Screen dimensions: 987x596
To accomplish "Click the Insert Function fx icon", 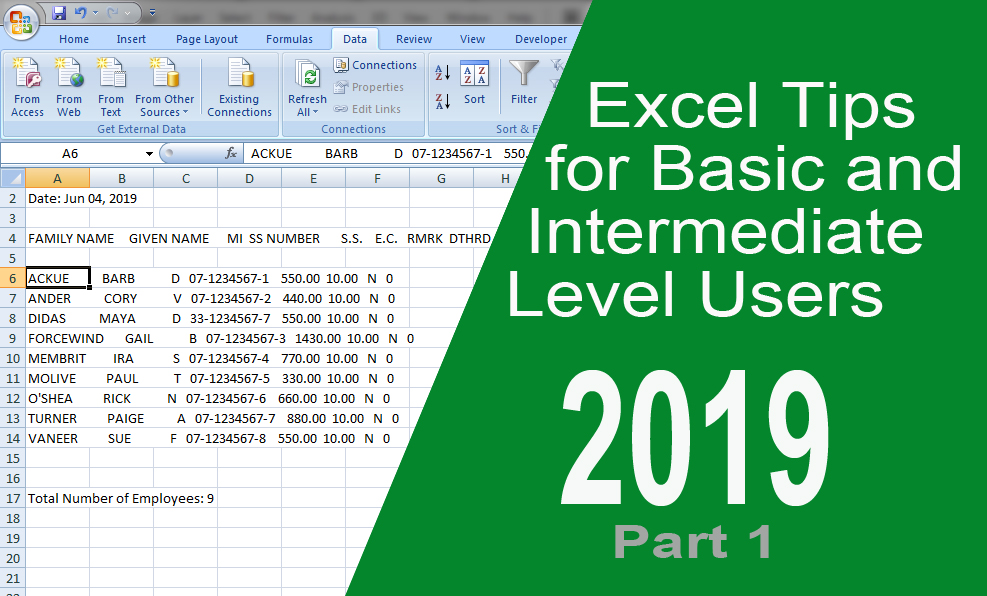I will pos(233,153).
